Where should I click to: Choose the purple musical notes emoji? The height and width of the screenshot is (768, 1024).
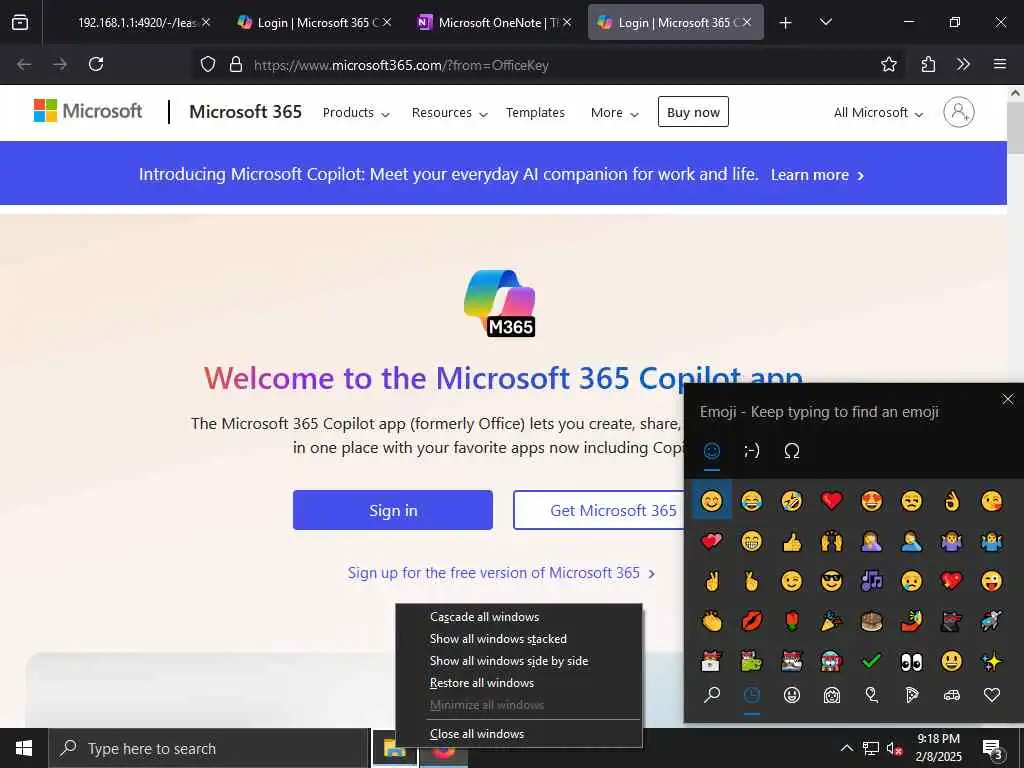(871, 581)
